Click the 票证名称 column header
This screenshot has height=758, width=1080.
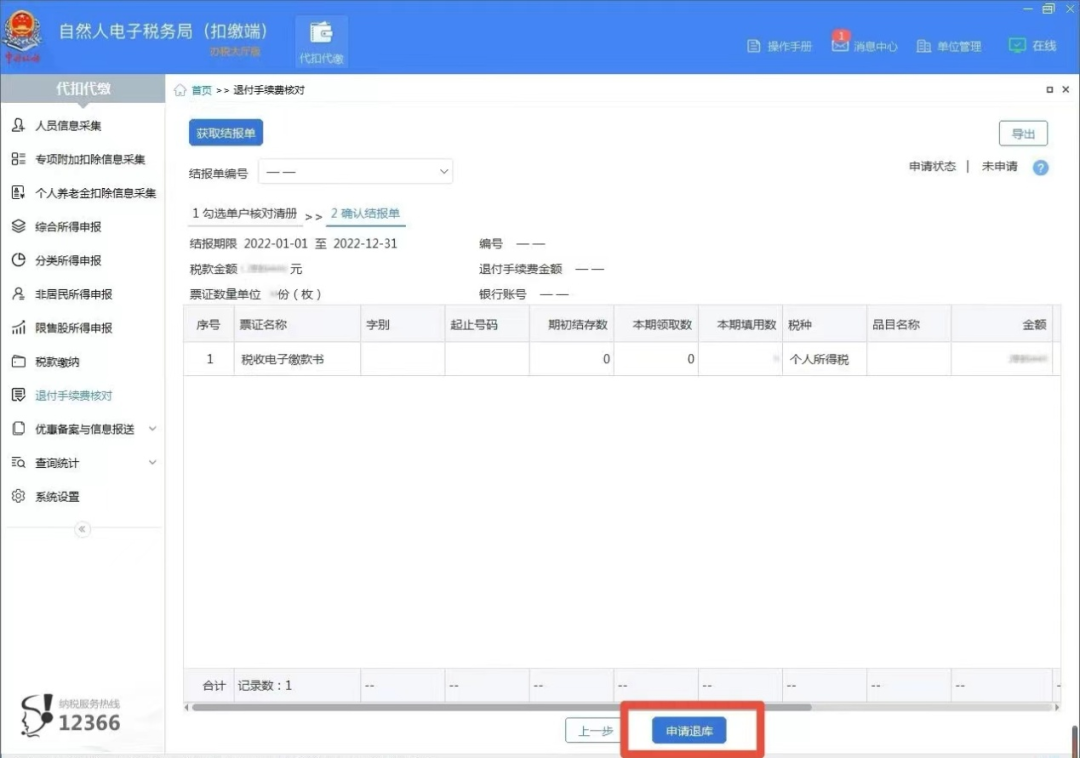(x=297, y=324)
